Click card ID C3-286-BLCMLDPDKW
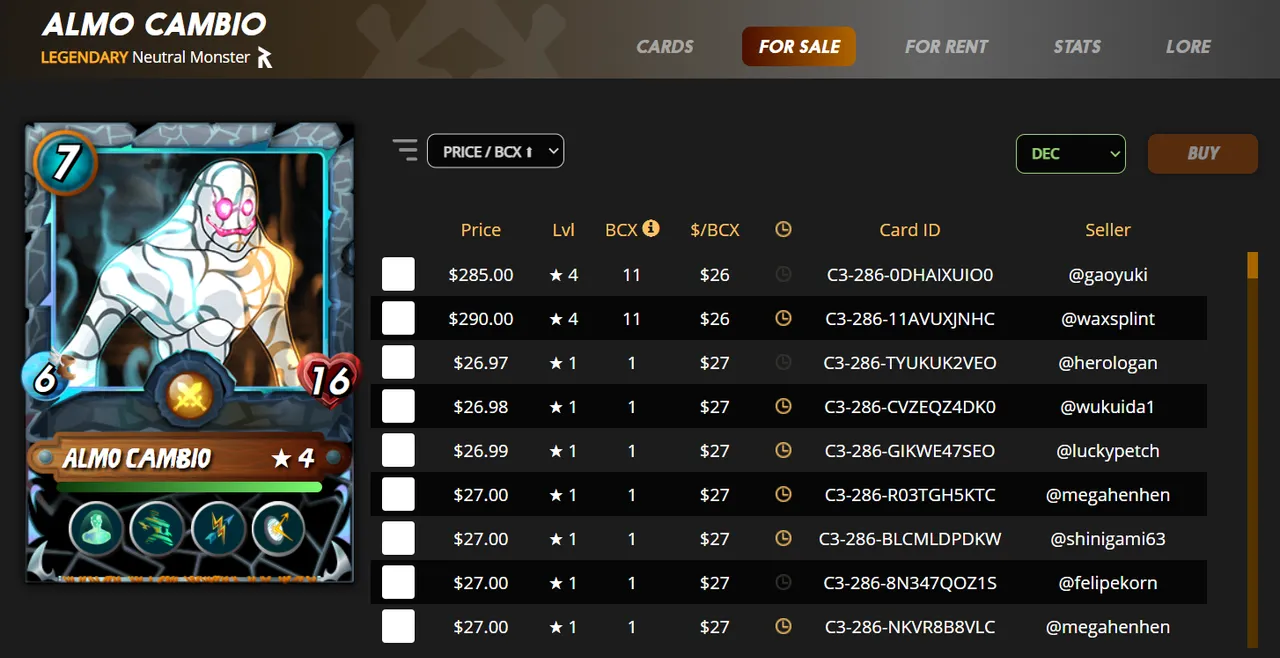Screen dimensions: 1280x658 tap(910, 538)
